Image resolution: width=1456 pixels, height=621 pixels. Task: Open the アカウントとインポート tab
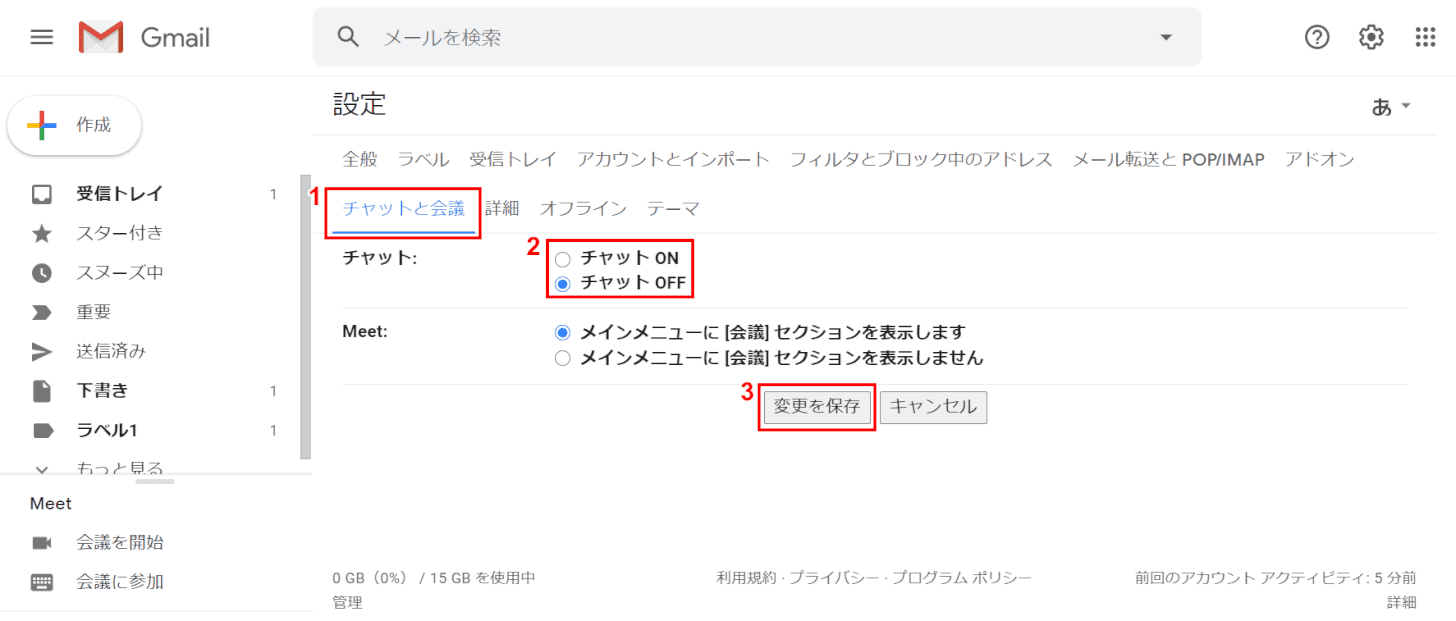click(x=673, y=159)
